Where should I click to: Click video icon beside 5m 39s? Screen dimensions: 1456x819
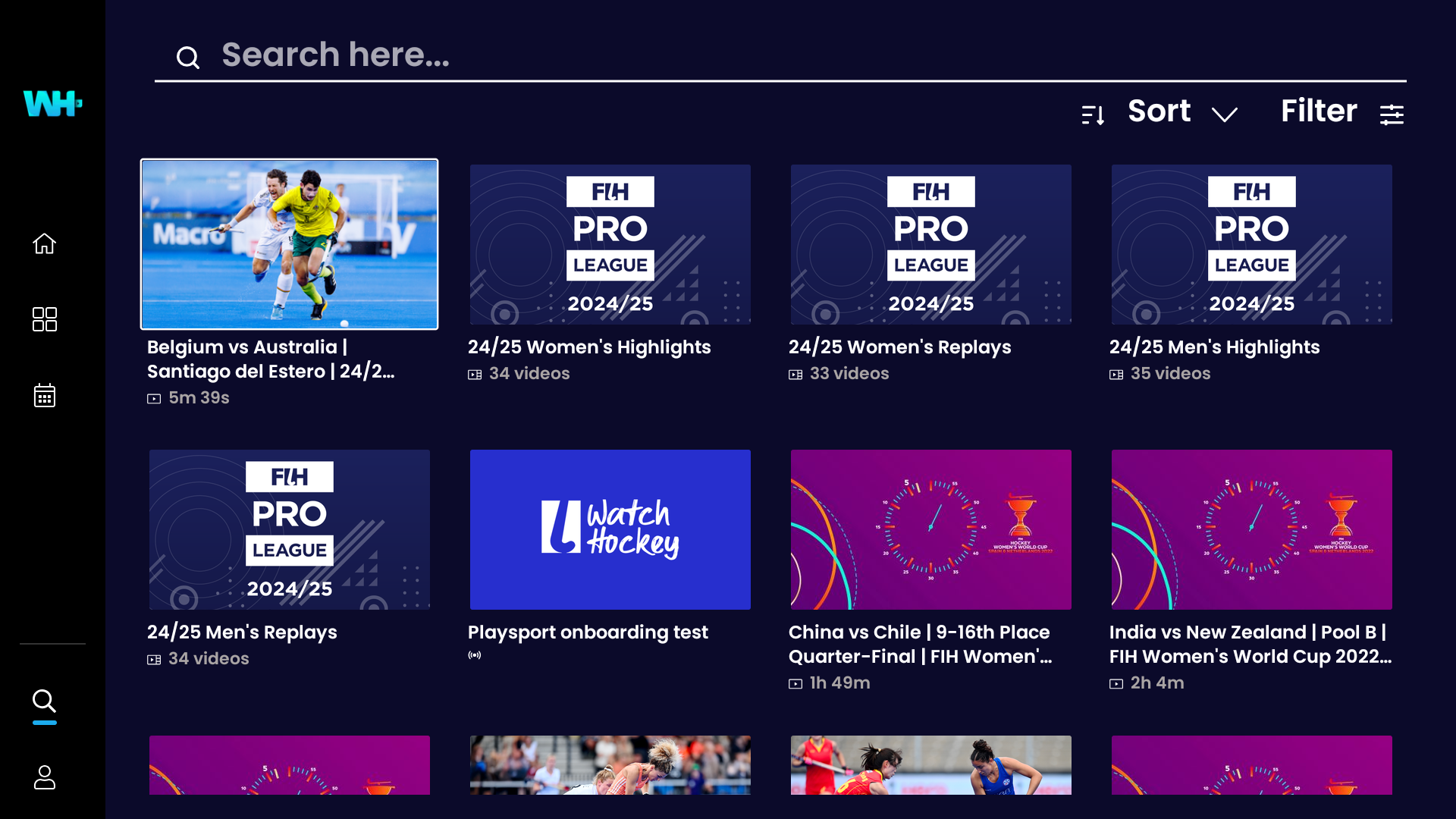(x=154, y=399)
